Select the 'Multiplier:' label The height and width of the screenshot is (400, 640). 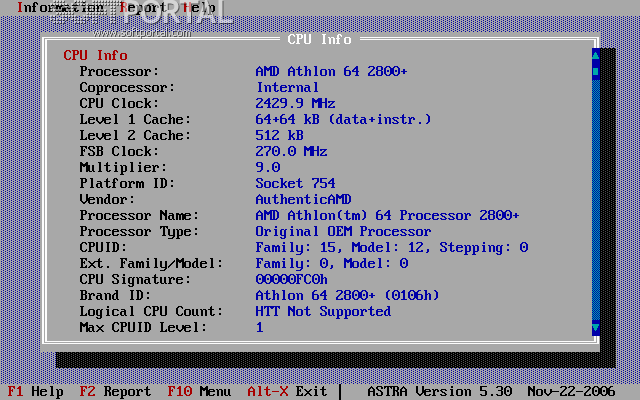[x=123, y=167]
